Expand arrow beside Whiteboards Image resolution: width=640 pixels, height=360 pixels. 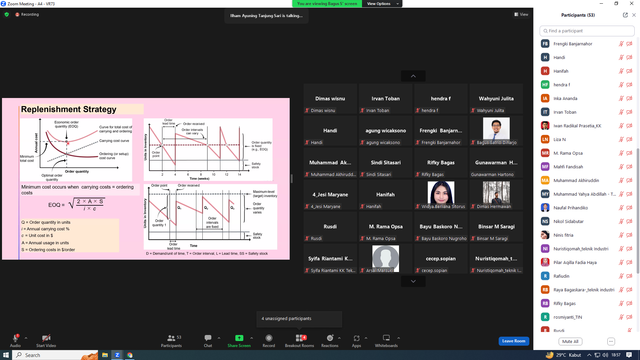(398, 338)
